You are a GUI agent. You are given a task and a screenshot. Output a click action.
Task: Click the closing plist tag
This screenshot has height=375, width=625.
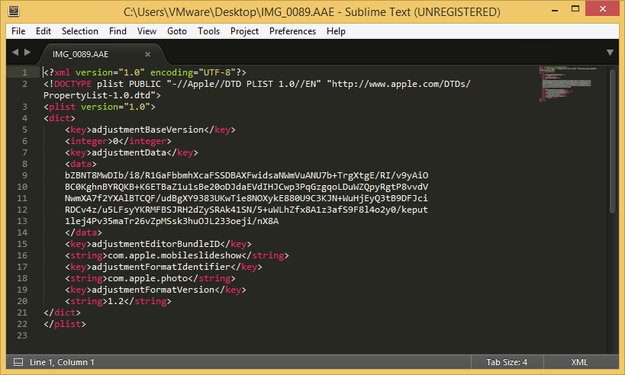tap(65, 324)
